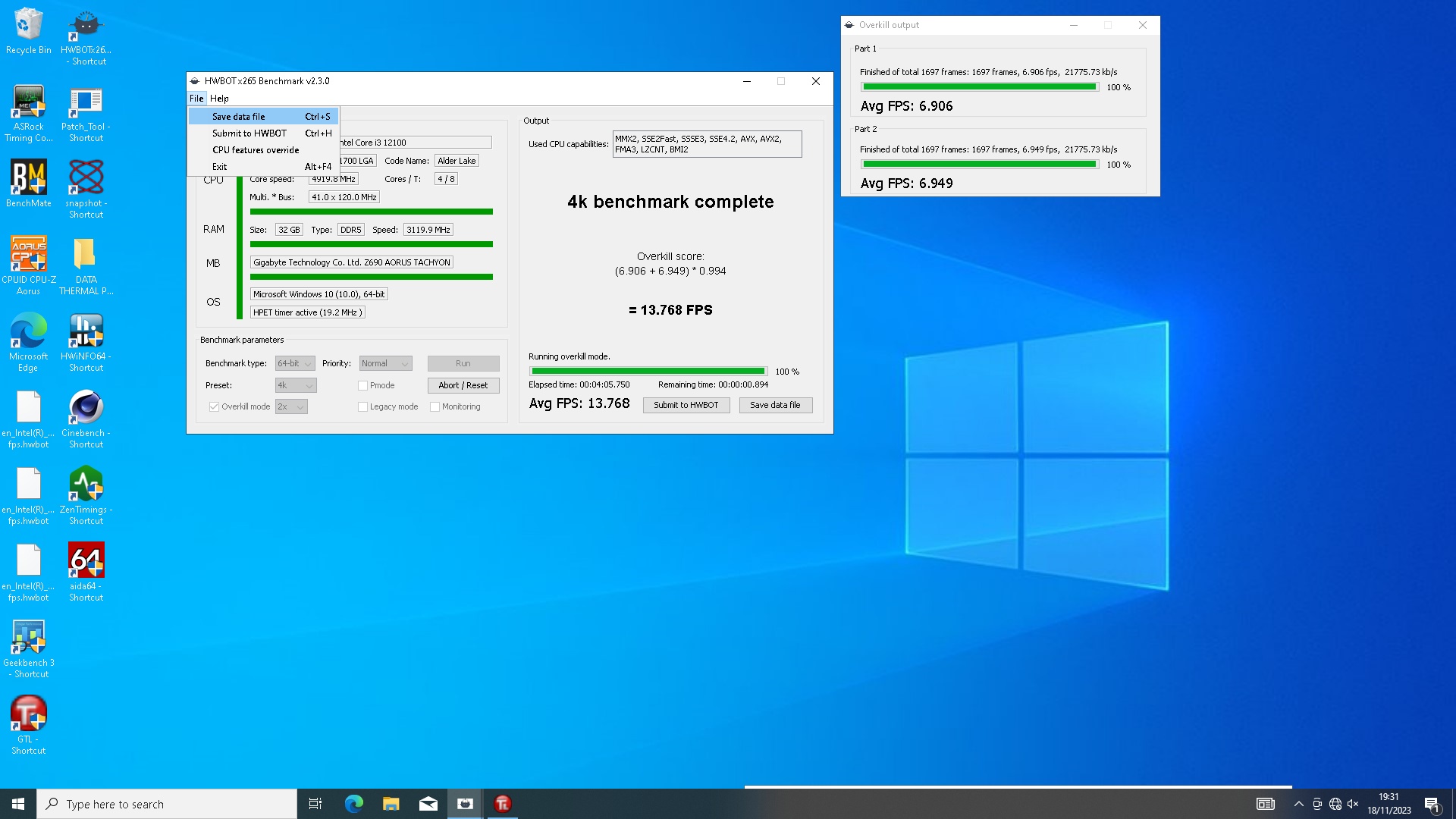
Task: Open the Windows Start menu
Action: [18, 804]
